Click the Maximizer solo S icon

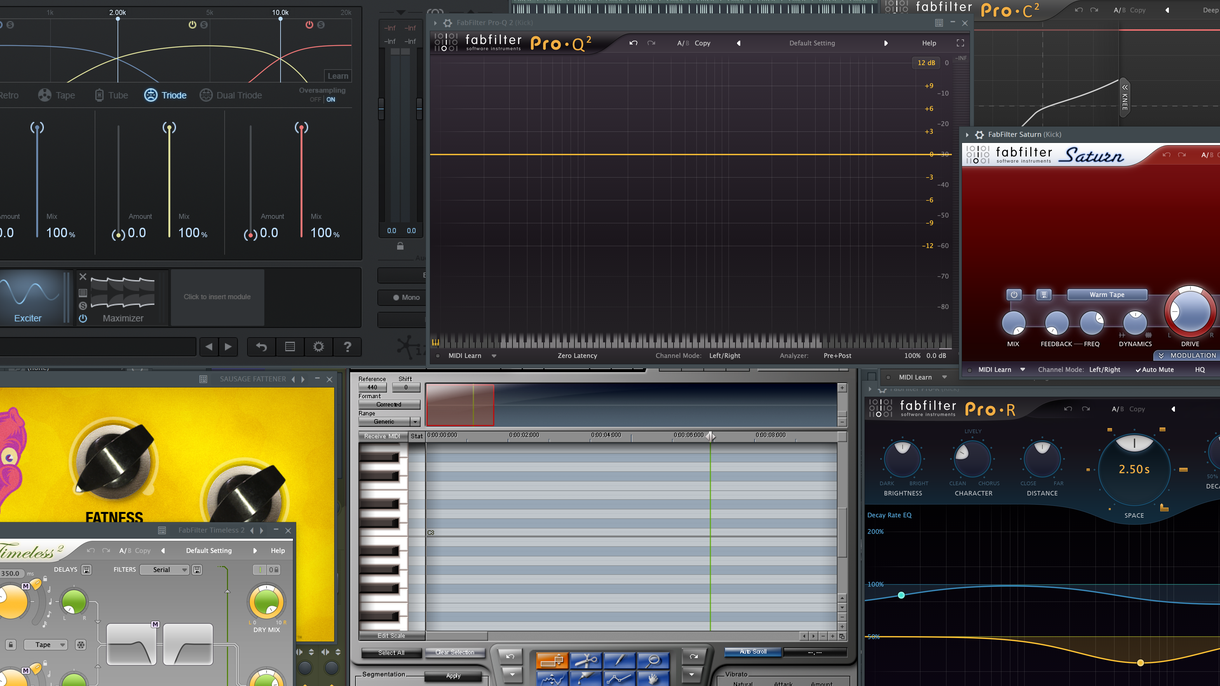pyautogui.click(x=83, y=306)
